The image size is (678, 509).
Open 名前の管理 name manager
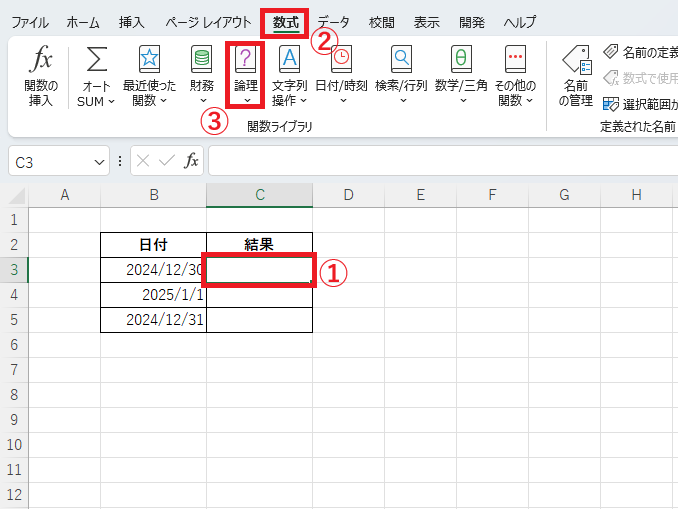tap(576, 77)
